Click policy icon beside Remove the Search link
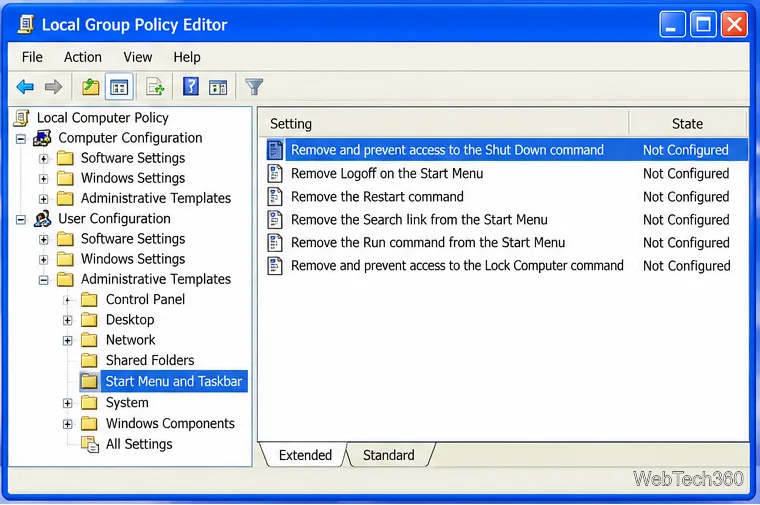This screenshot has height=505, width=760. pyautogui.click(x=275, y=220)
